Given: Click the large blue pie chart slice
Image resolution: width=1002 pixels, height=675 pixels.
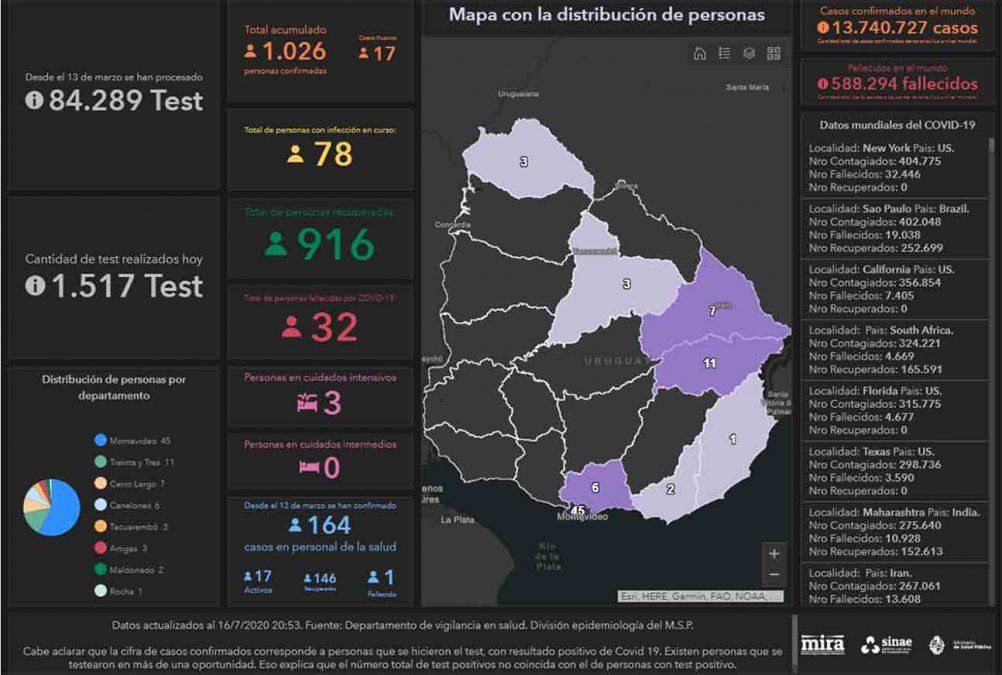Looking at the screenshot, I should [x=62, y=508].
